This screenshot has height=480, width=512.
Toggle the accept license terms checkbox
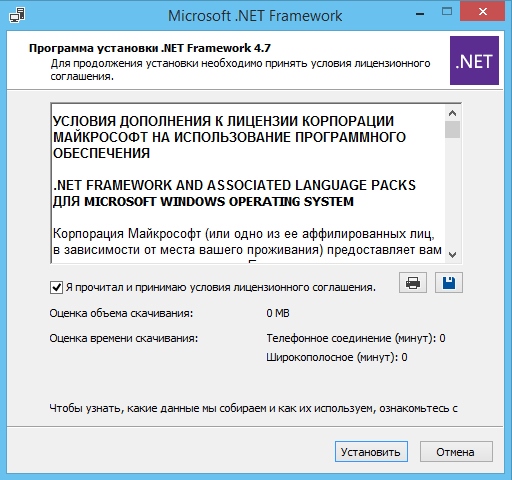click(56, 287)
